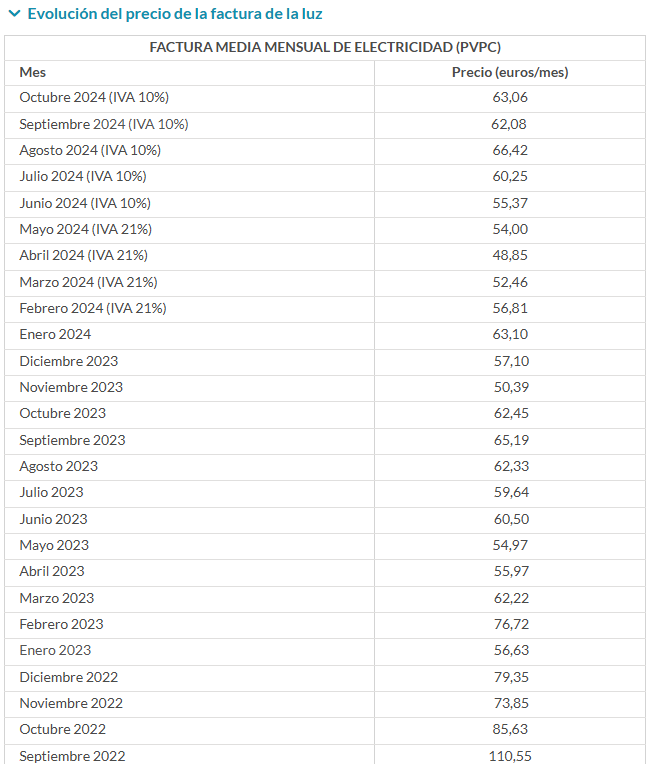Select the 110,55 price value
Screen dimensions: 653x764
(x=510, y=756)
